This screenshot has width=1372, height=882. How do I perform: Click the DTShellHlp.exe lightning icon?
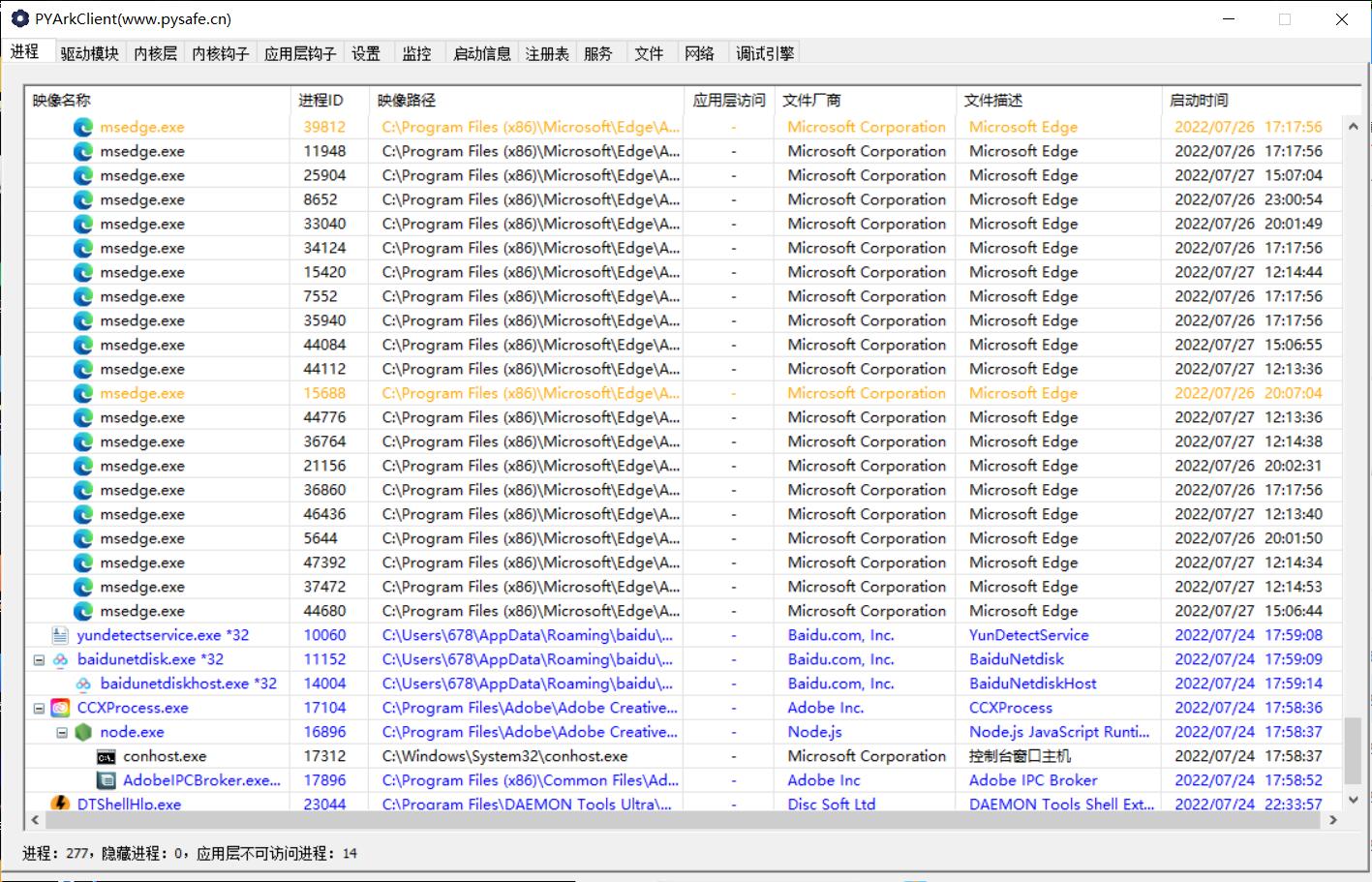(60, 803)
